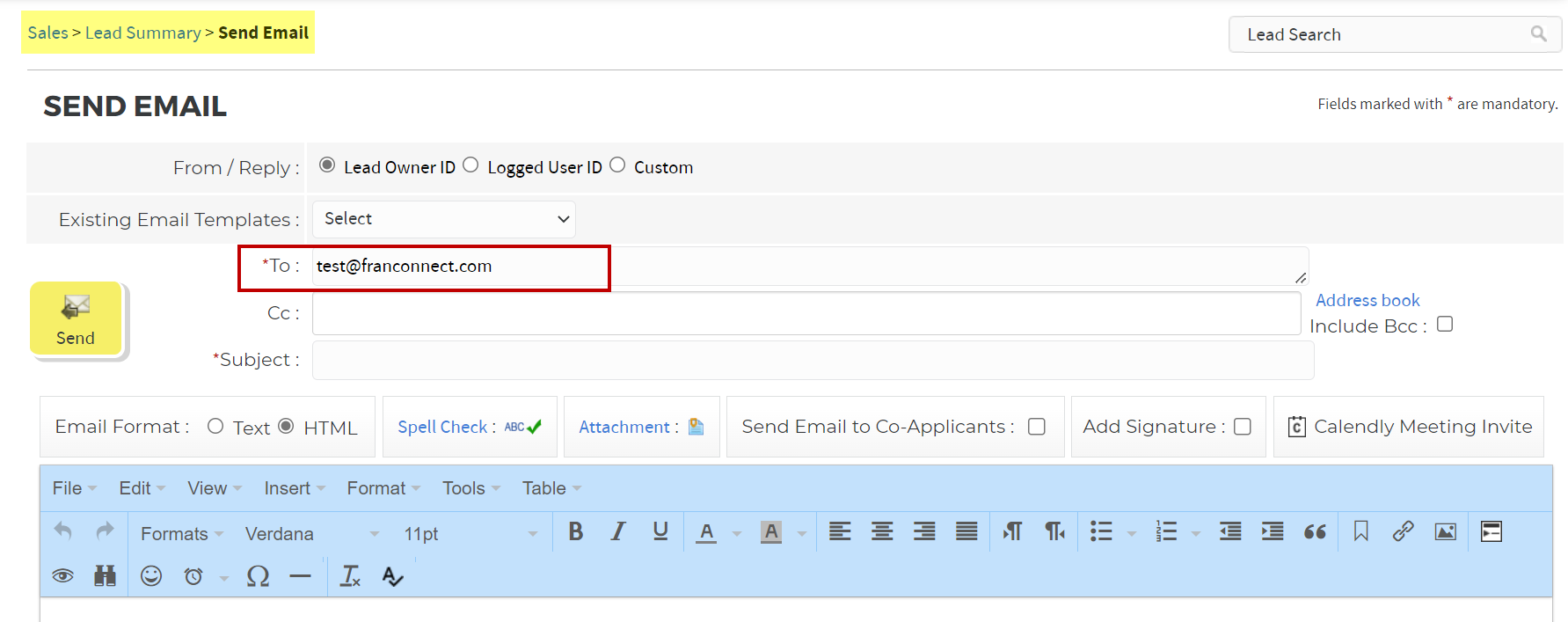Set right-to-left text direction
1568x622 pixels.
point(1054,531)
